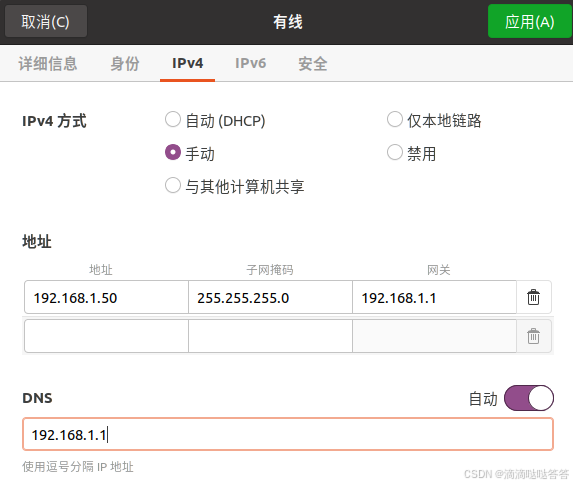573x485 pixels.
Task: Click the DNS server input field
Action: point(288,434)
